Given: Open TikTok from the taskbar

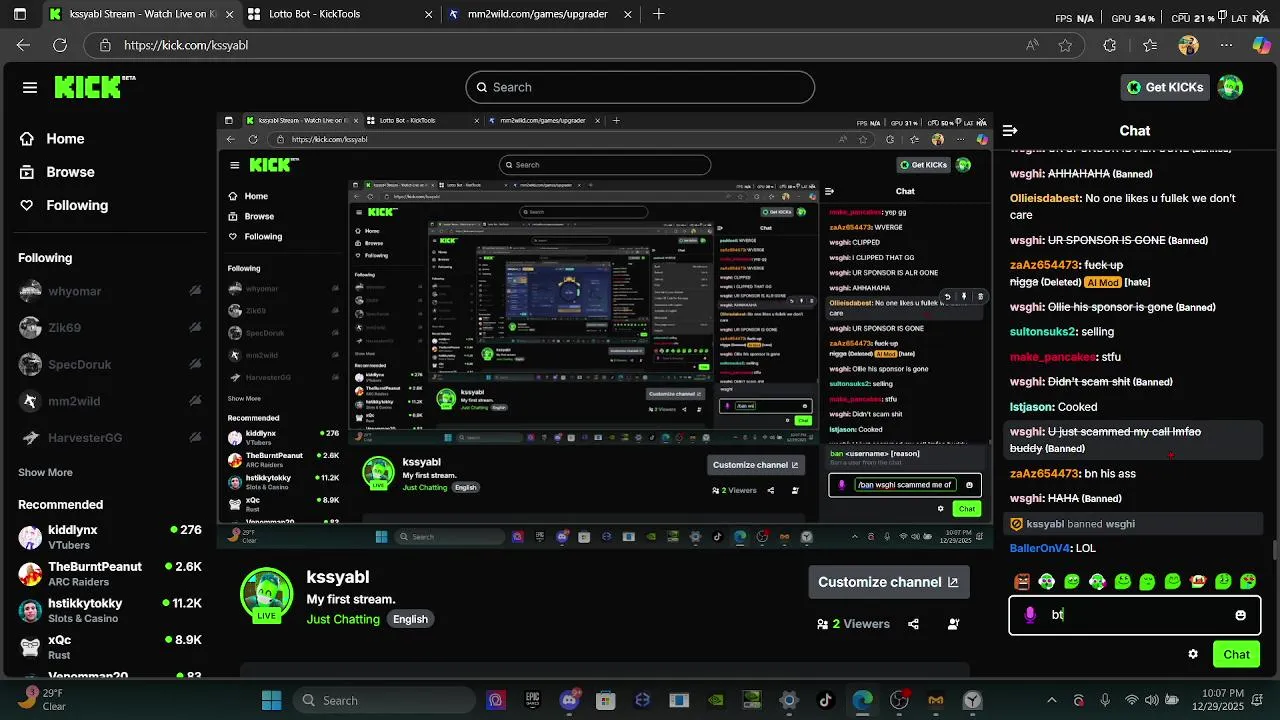Looking at the screenshot, I should click(x=826, y=700).
